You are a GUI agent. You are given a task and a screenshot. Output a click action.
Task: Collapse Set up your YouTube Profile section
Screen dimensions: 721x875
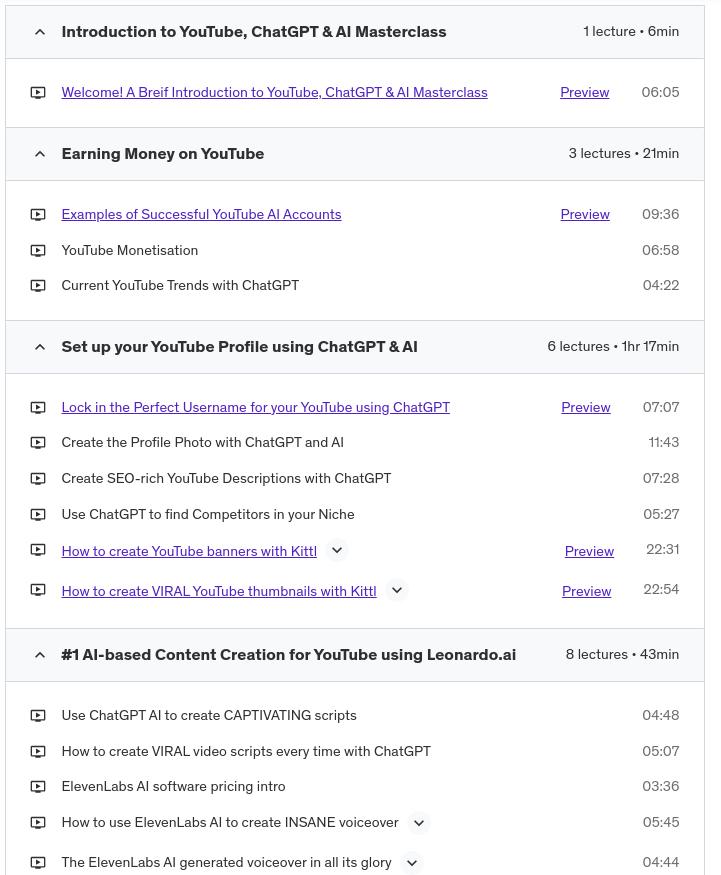pyautogui.click(x=40, y=347)
